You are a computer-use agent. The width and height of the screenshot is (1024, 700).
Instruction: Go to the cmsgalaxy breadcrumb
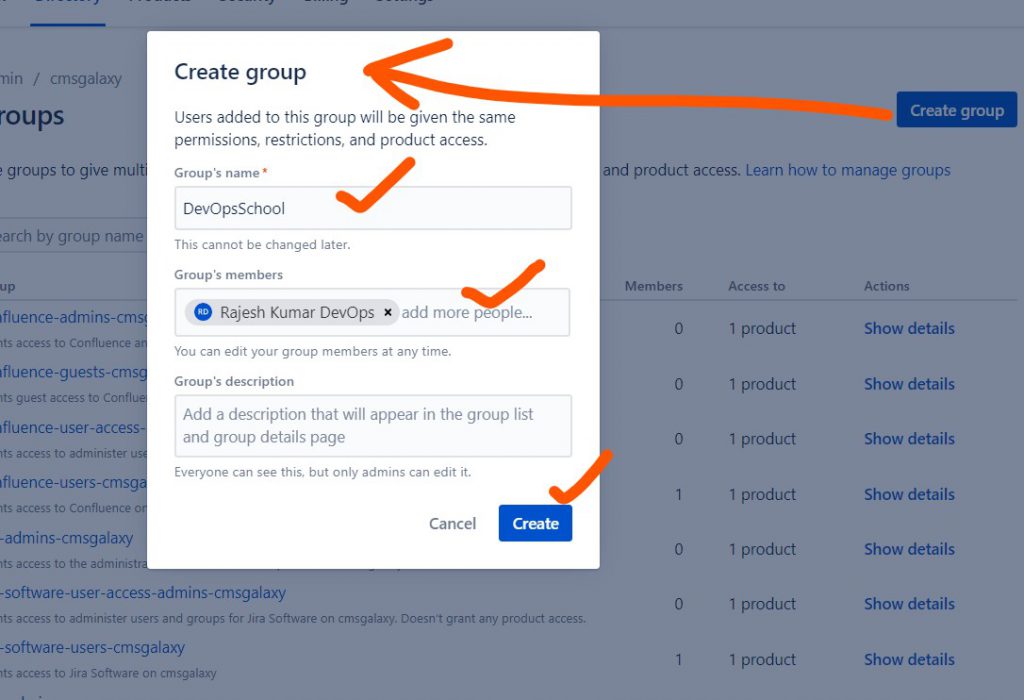87,77
